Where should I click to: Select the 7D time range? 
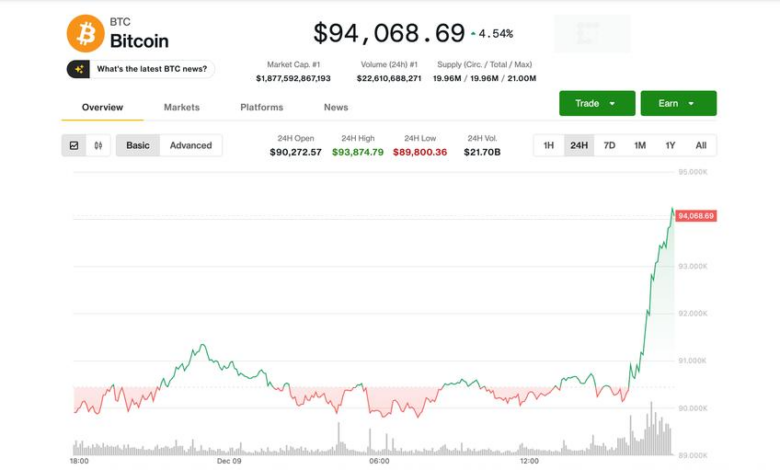[x=609, y=145]
